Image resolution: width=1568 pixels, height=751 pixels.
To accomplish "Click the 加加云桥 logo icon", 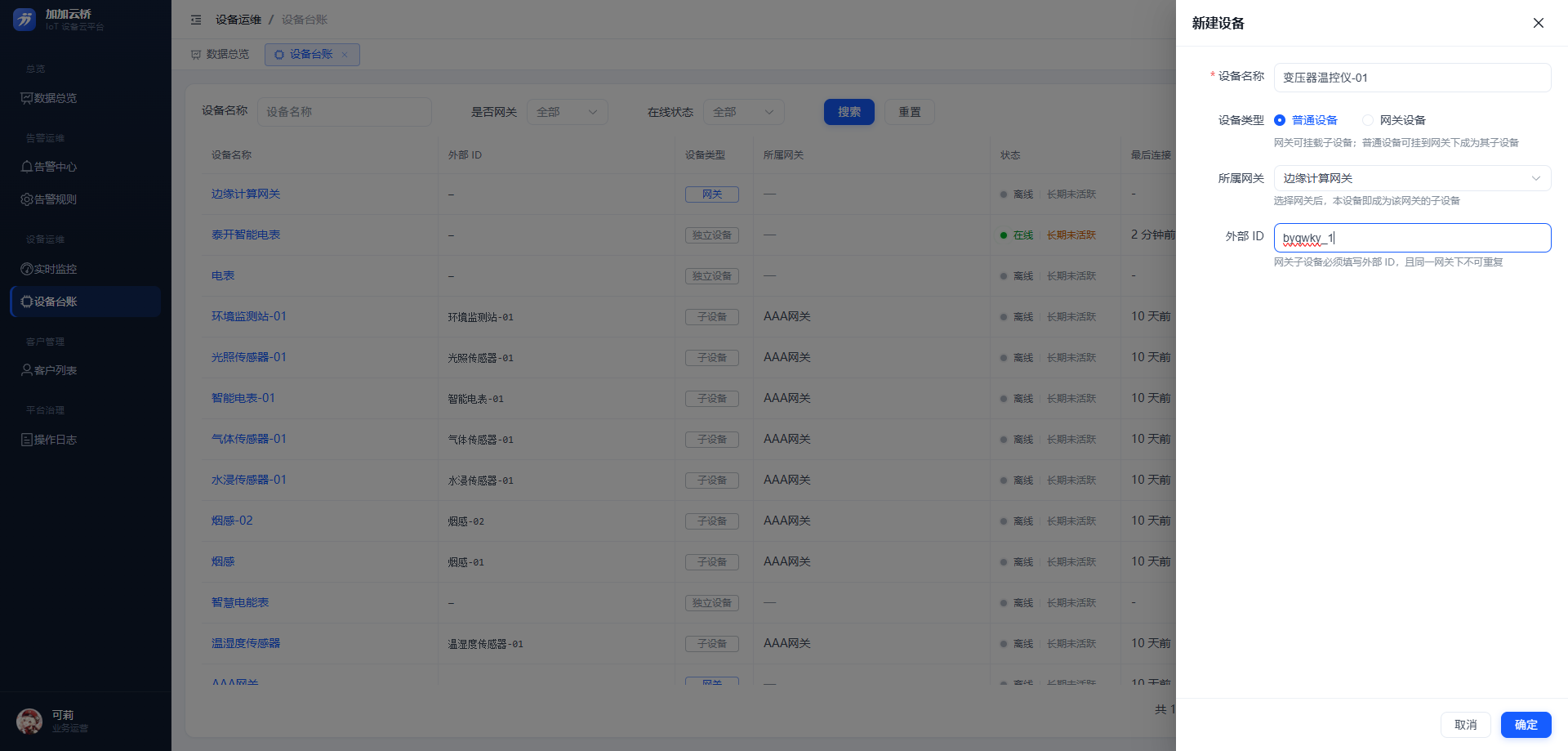I will pos(24,20).
